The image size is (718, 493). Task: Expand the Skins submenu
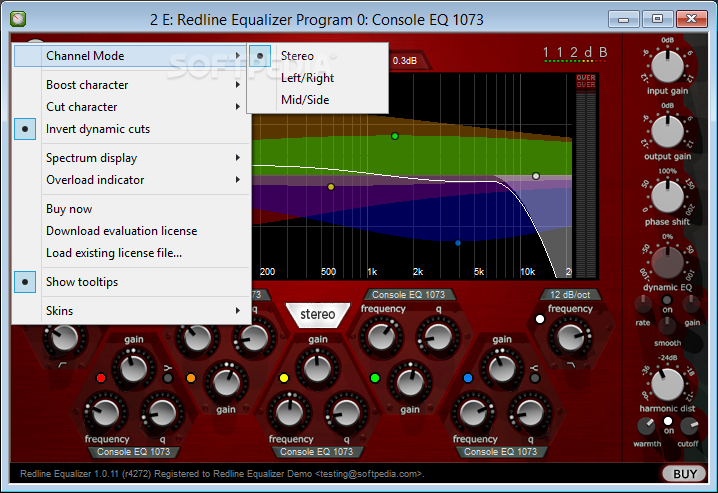131,311
